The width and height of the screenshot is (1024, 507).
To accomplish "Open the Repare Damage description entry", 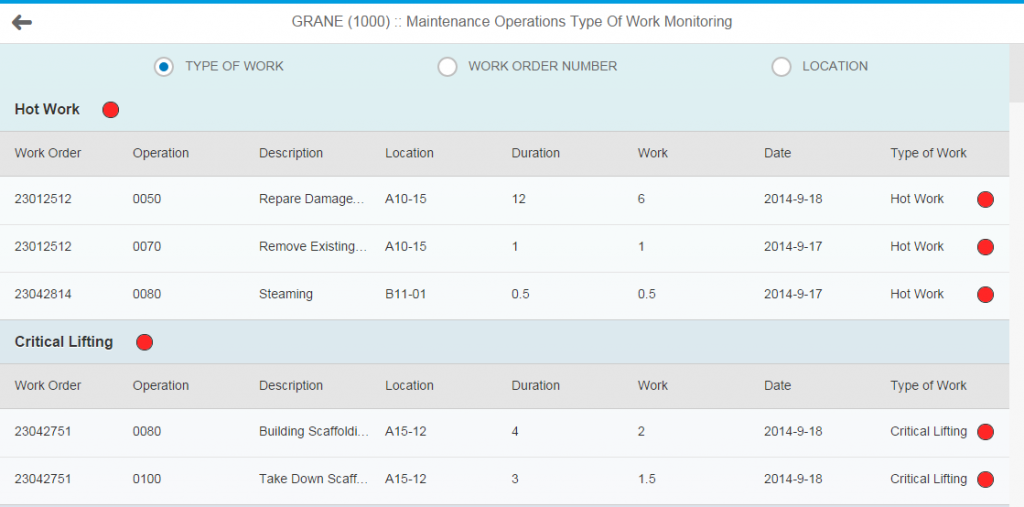I will coord(312,199).
